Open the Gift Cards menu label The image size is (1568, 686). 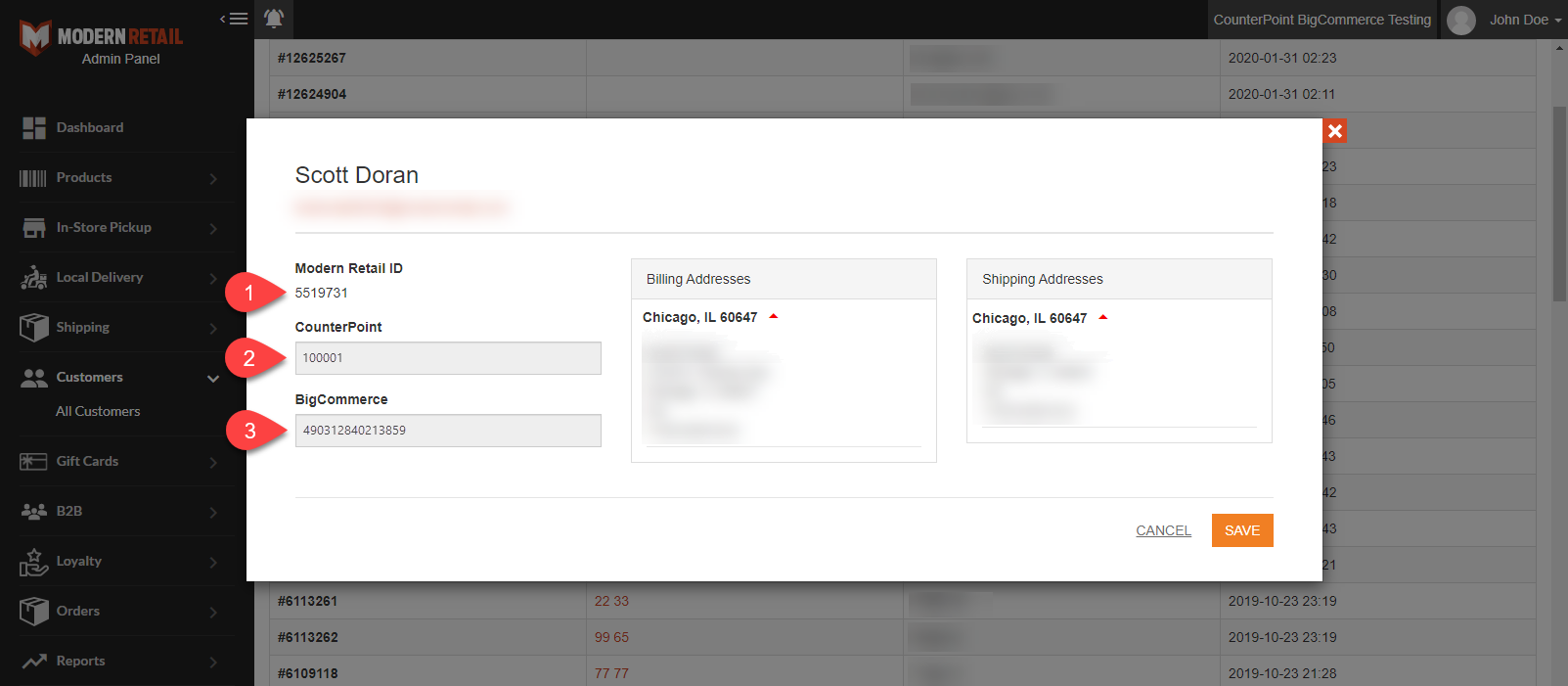coord(87,461)
